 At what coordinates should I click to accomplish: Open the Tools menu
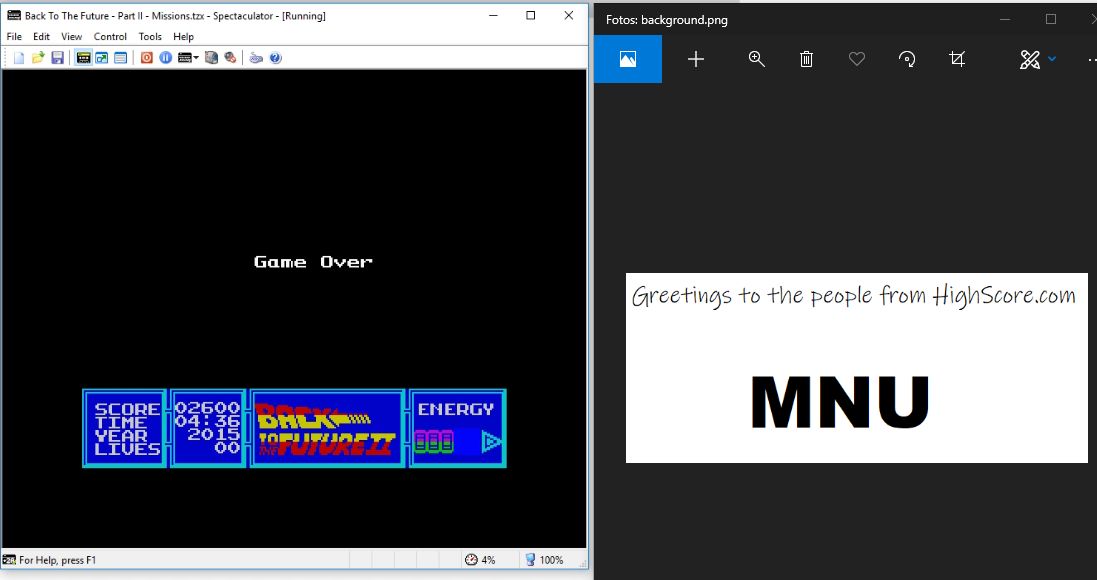coord(150,37)
